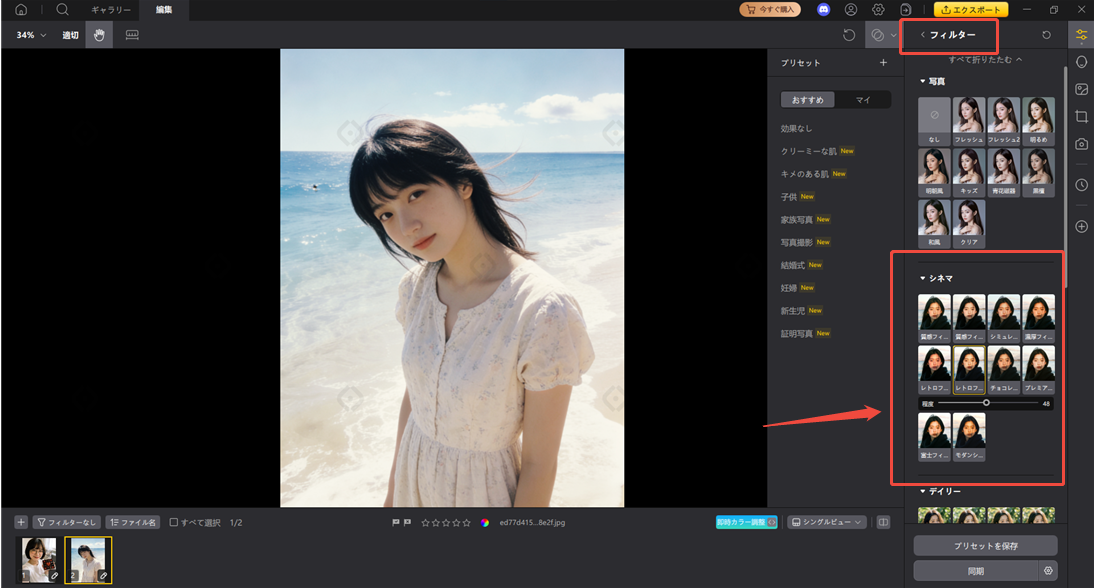This screenshot has width=1097, height=588.
Task: Select the マイ presets tab
Action: (x=863, y=100)
